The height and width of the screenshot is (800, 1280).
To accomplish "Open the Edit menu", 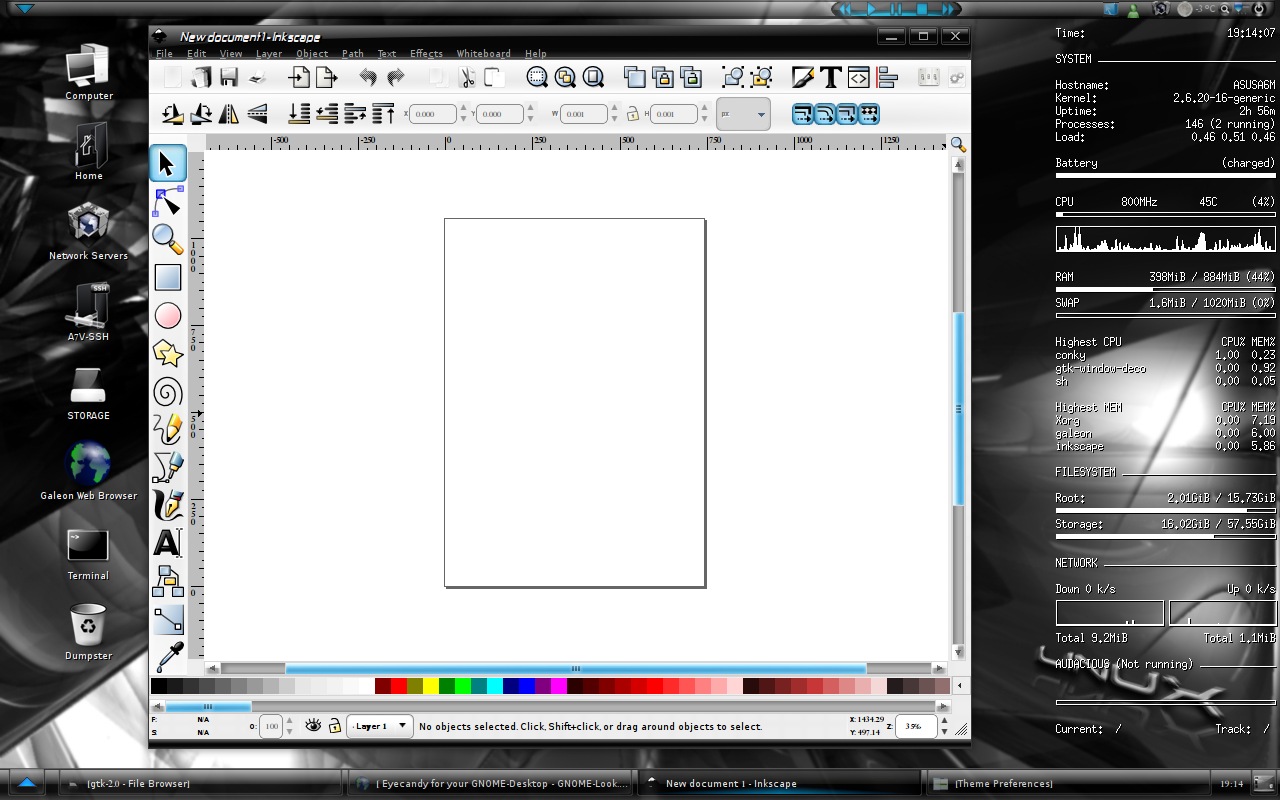I will 196,54.
